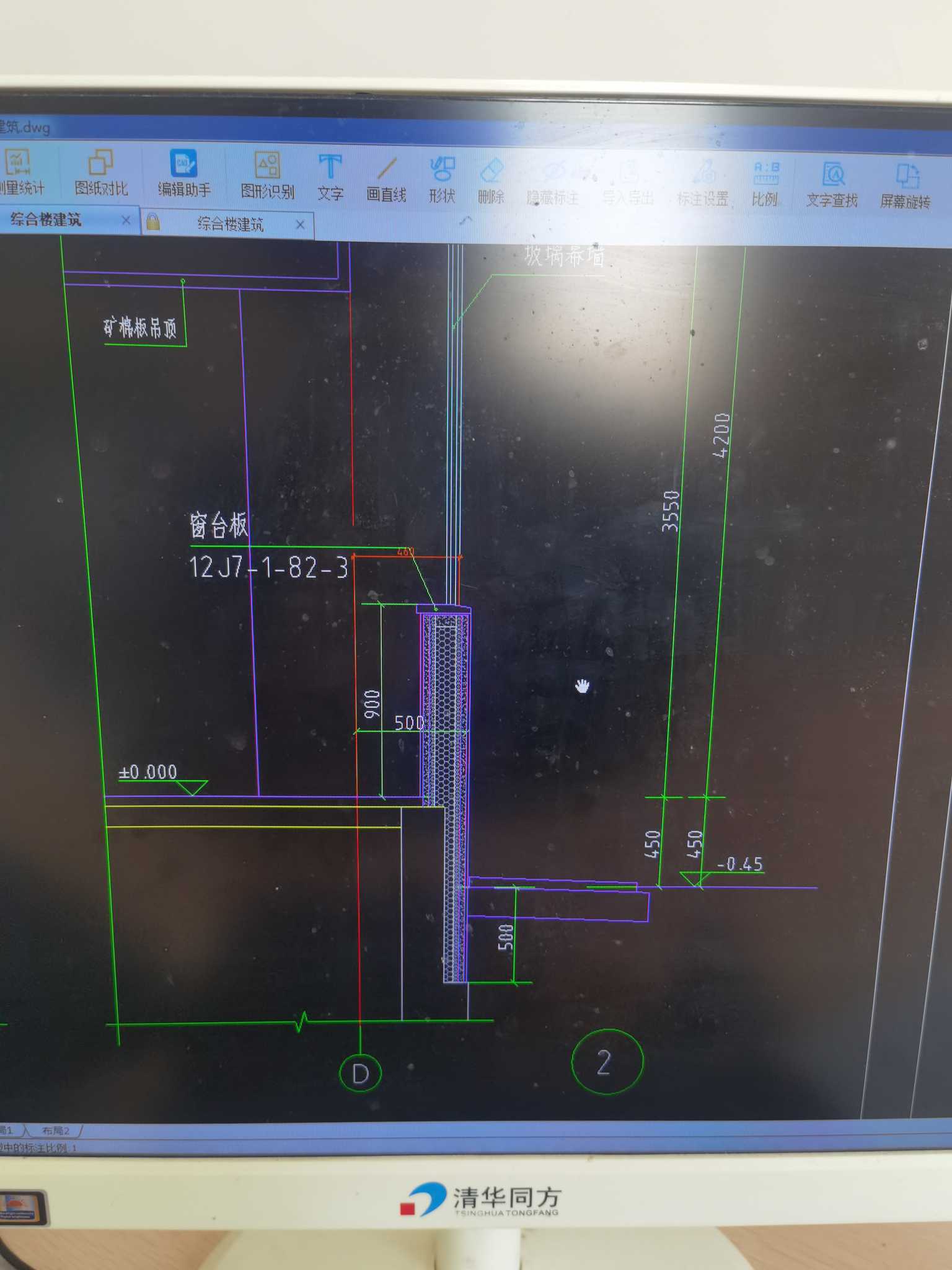Image resolution: width=952 pixels, height=1270 pixels.
Task: Select the 文字 text tool
Action: (x=330, y=178)
